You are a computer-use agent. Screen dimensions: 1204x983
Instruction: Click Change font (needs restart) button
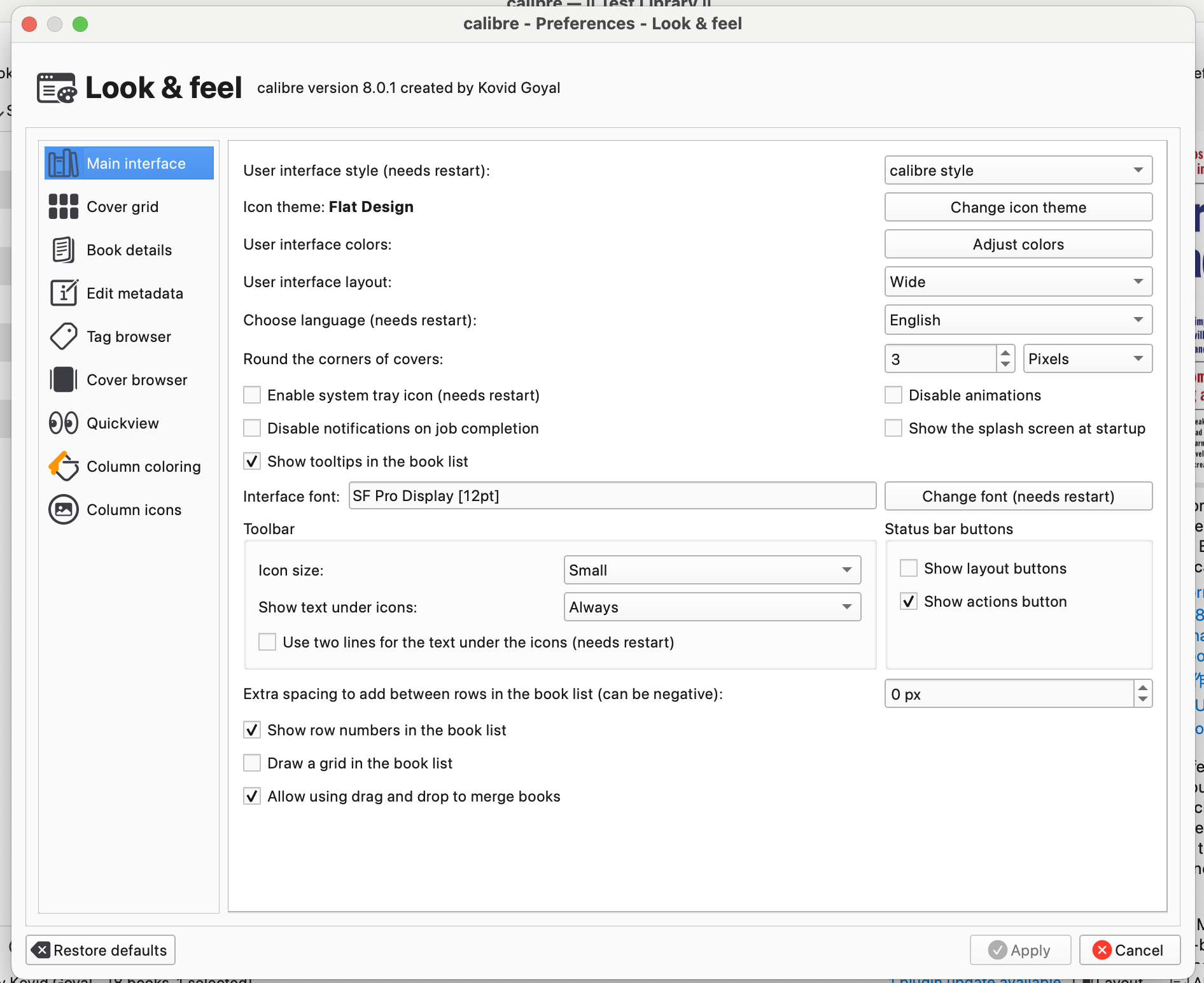pos(1018,497)
